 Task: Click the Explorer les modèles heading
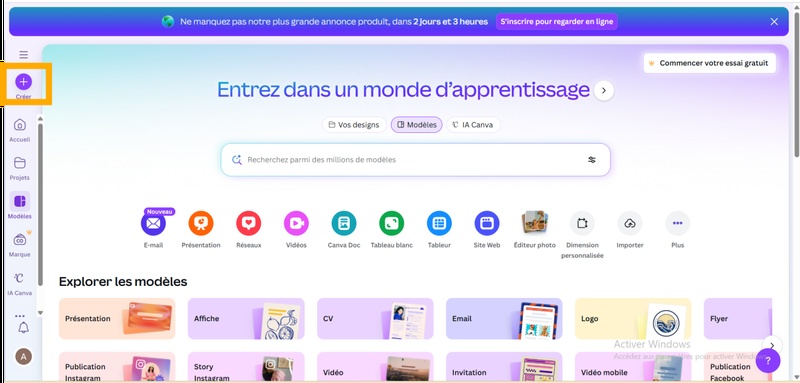coord(123,282)
